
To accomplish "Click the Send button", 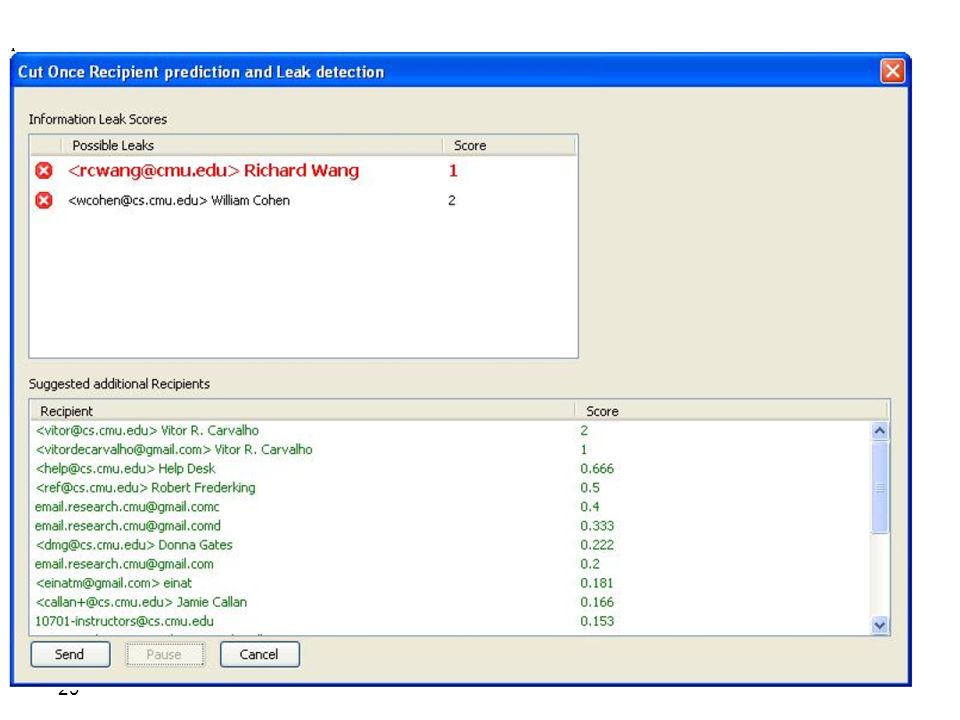I will (x=70, y=654).
